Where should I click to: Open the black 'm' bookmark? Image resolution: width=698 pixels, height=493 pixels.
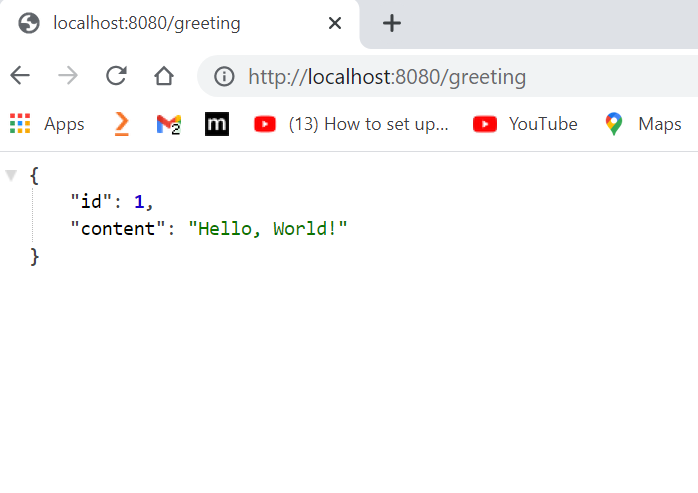pos(217,124)
